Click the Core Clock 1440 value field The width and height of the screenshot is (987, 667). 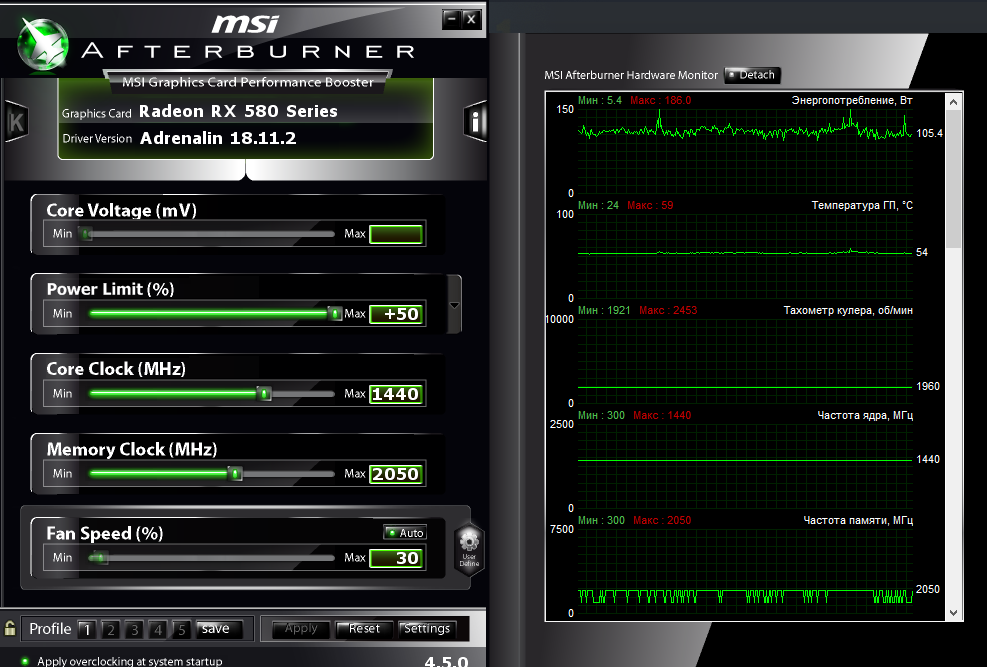click(x=396, y=394)
